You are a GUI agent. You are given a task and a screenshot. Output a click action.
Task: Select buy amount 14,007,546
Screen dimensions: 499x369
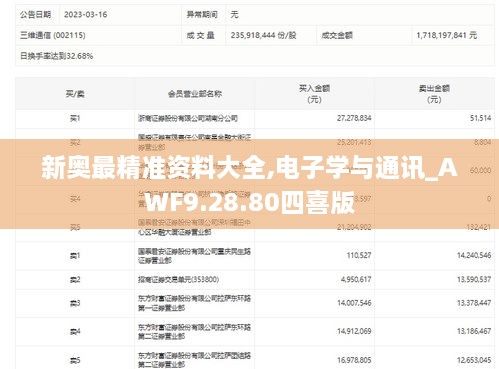click(x=354, y=303)
